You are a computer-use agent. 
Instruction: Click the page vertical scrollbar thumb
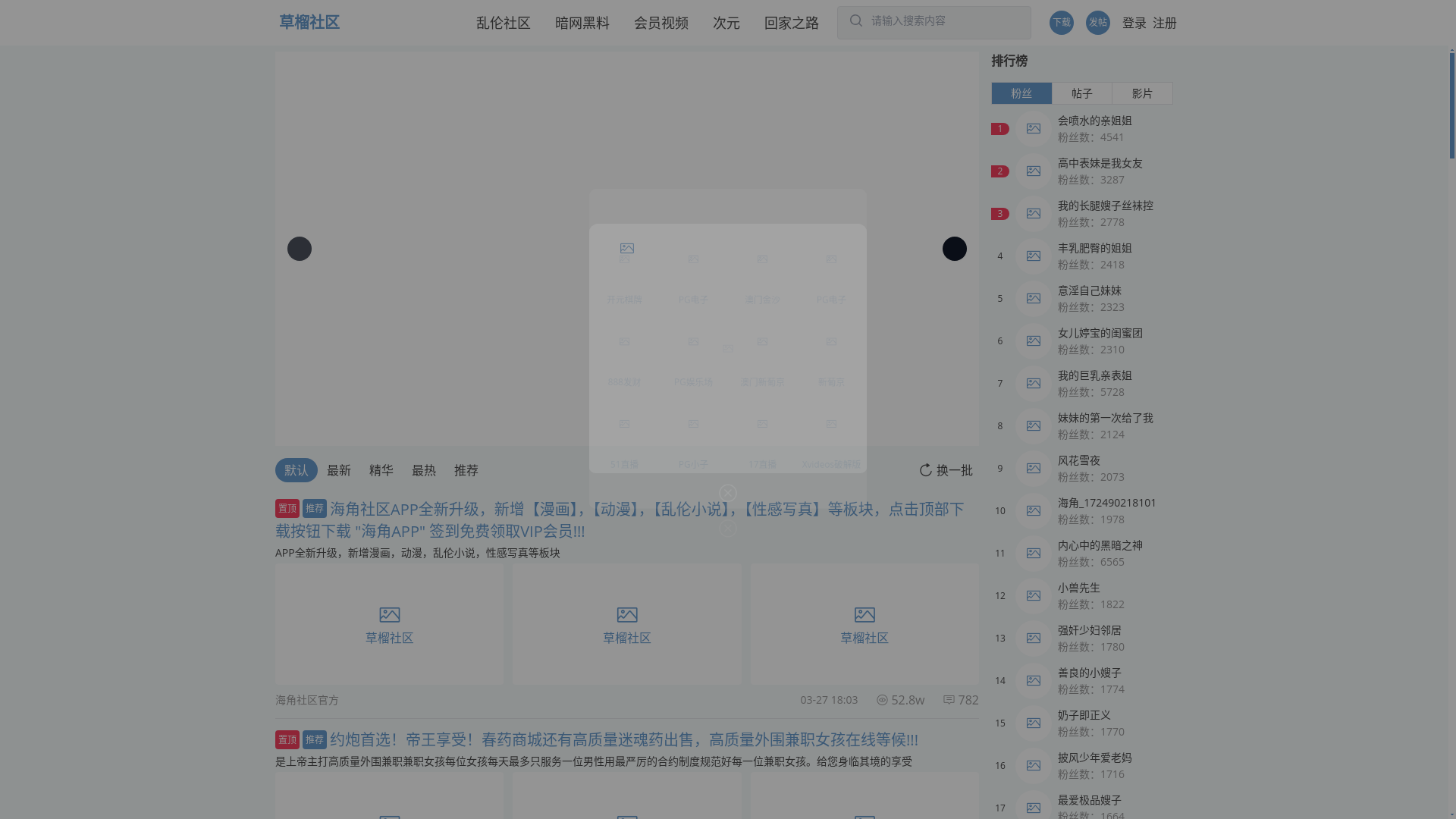tap(1452, 105)
